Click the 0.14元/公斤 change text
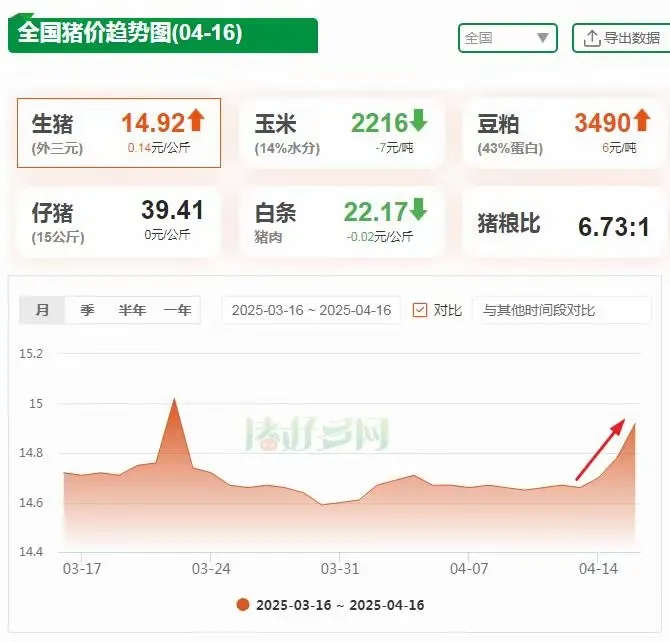The height and width of the screenshot is (642, 670). pos(159,148)
